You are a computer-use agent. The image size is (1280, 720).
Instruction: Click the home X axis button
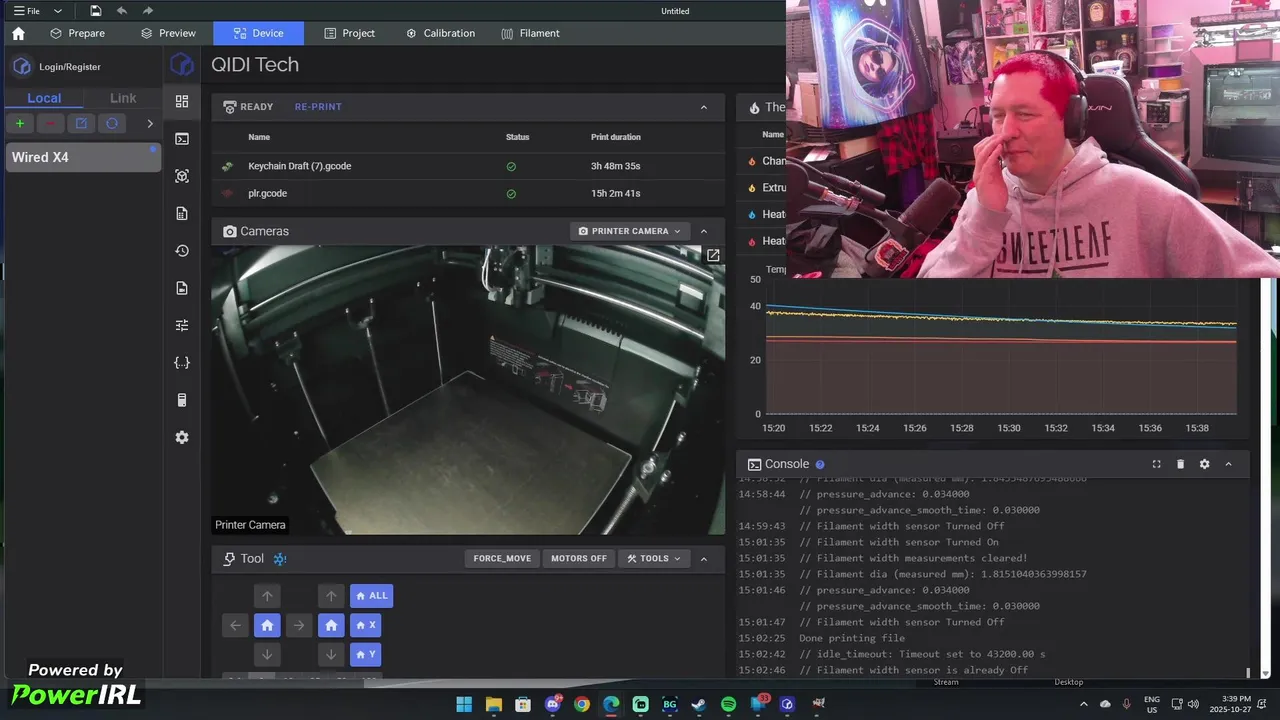point(366,625)
